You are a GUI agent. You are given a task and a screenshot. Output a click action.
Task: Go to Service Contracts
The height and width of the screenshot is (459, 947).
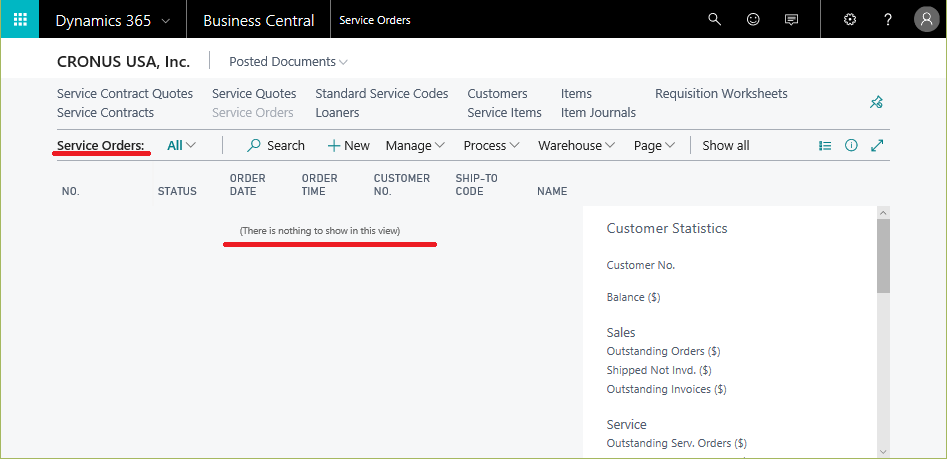coord(105,112)
